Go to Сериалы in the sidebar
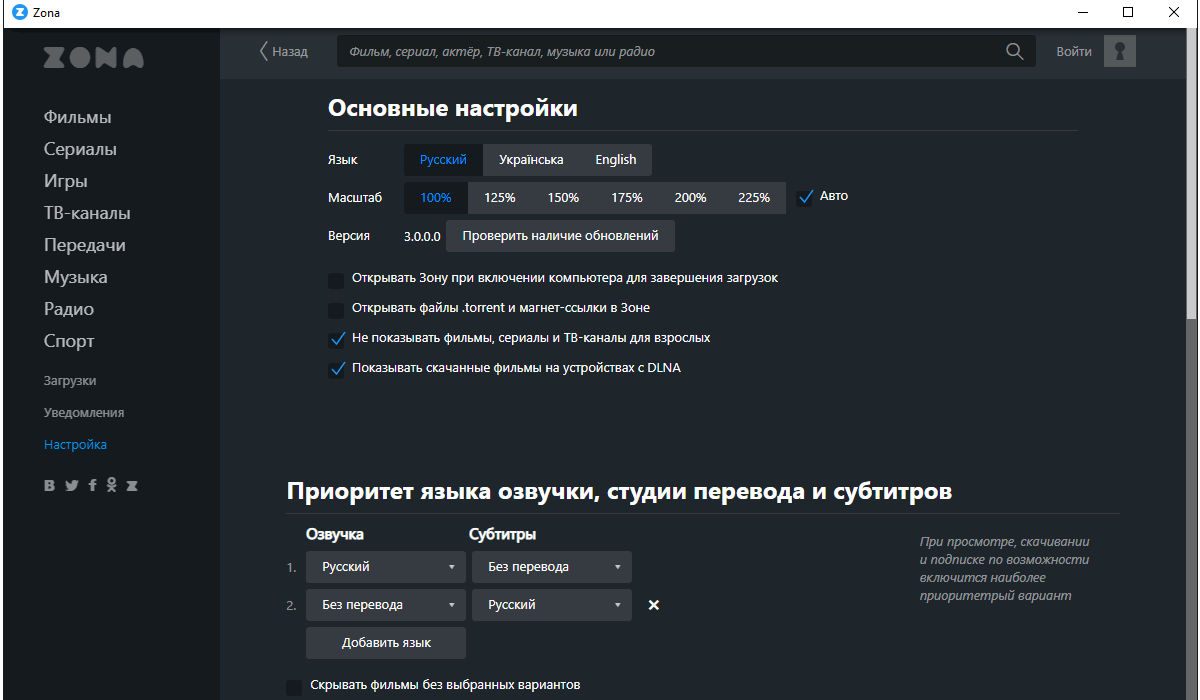Image resolution: width=1200 pixels, height=700 pixels. click(80, 149)
